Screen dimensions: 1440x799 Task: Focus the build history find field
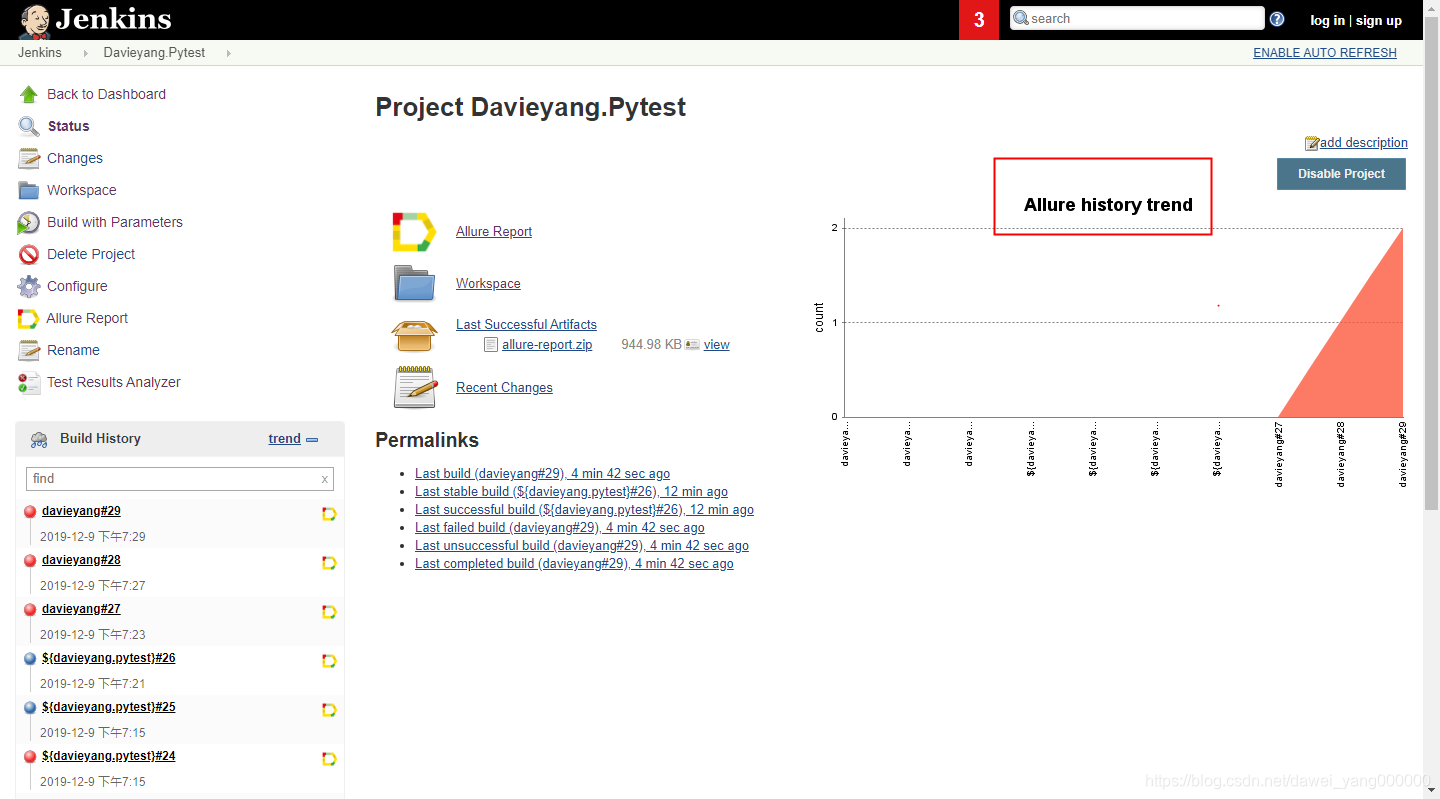(179, 478)
